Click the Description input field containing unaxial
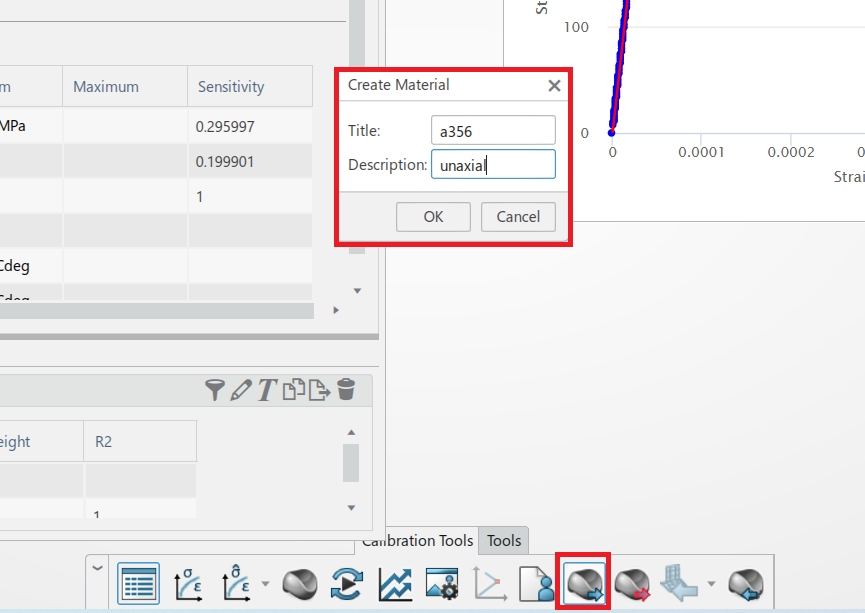Screen dimensions: 865x613 493,165
